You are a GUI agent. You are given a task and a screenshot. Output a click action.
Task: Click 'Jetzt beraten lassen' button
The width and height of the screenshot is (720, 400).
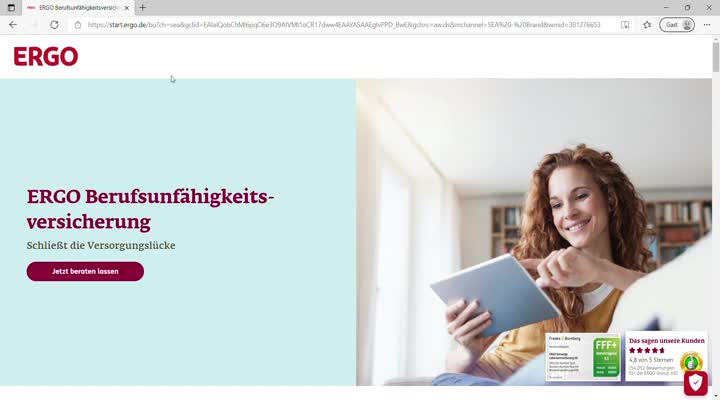coord(85,271)
